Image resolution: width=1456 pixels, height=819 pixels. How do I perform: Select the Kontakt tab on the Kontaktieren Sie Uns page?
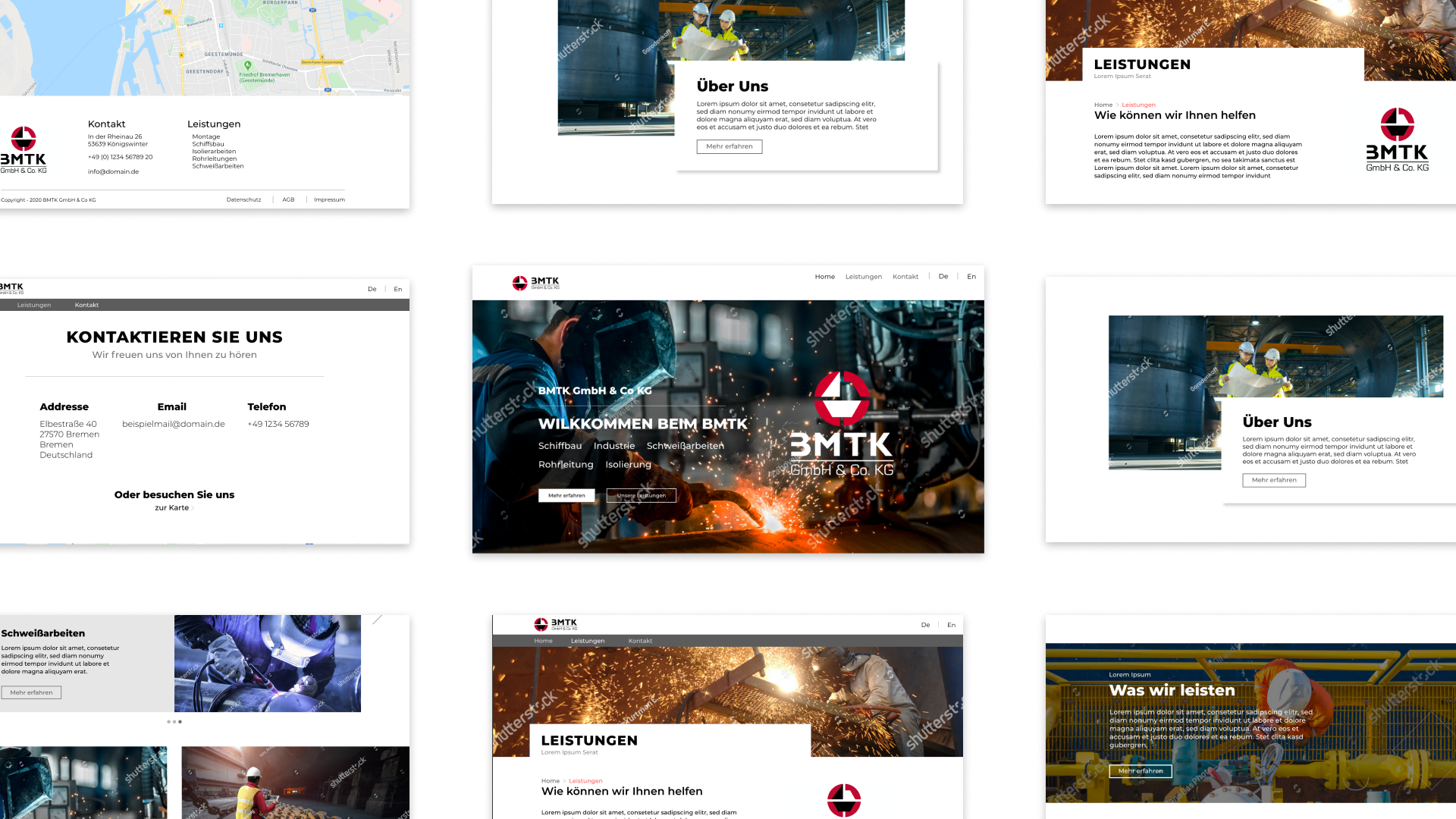[x=86, y=305]
